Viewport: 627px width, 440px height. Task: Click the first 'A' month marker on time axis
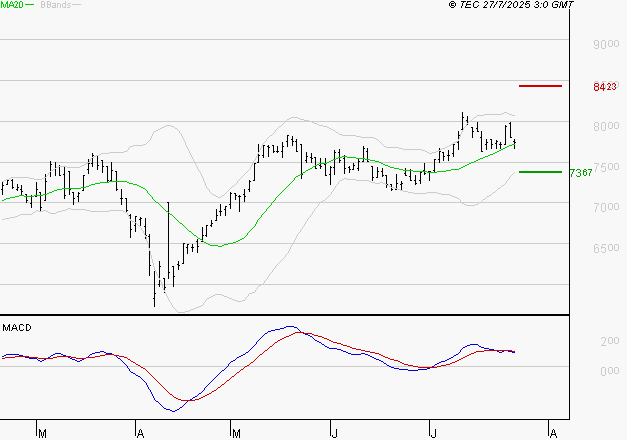tap(139, 433)
